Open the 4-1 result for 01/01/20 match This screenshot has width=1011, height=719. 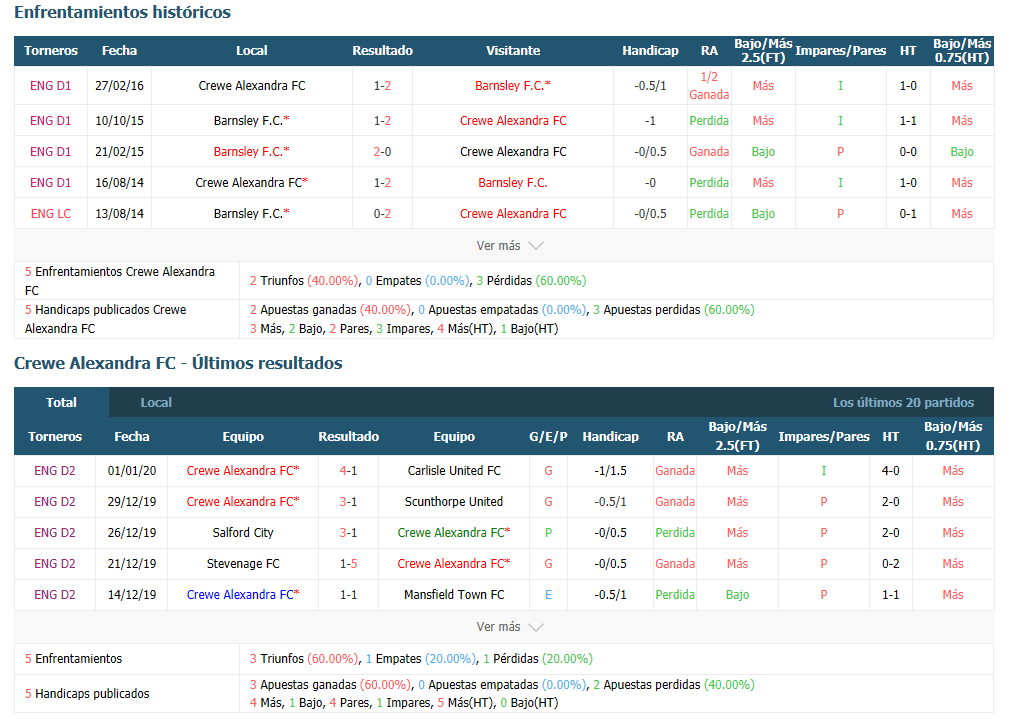tap(348, 471)
